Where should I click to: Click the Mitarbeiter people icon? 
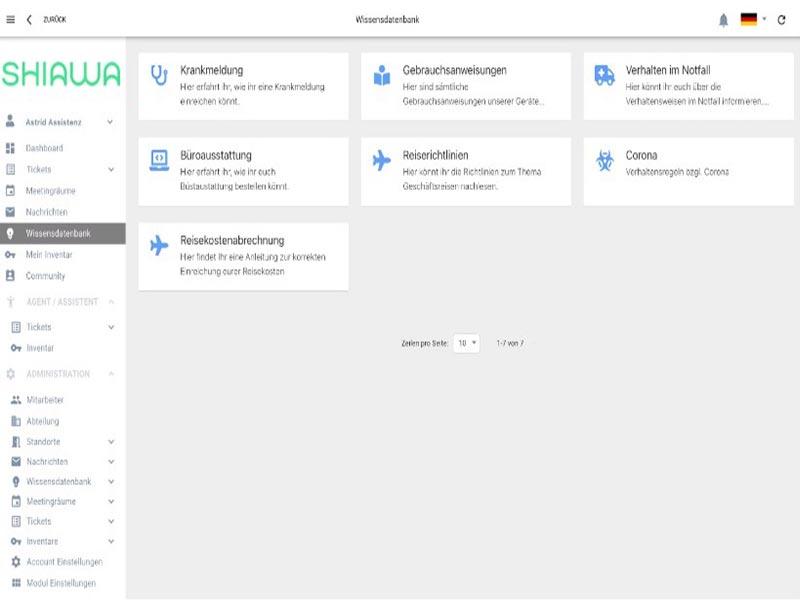pos(16,400)
